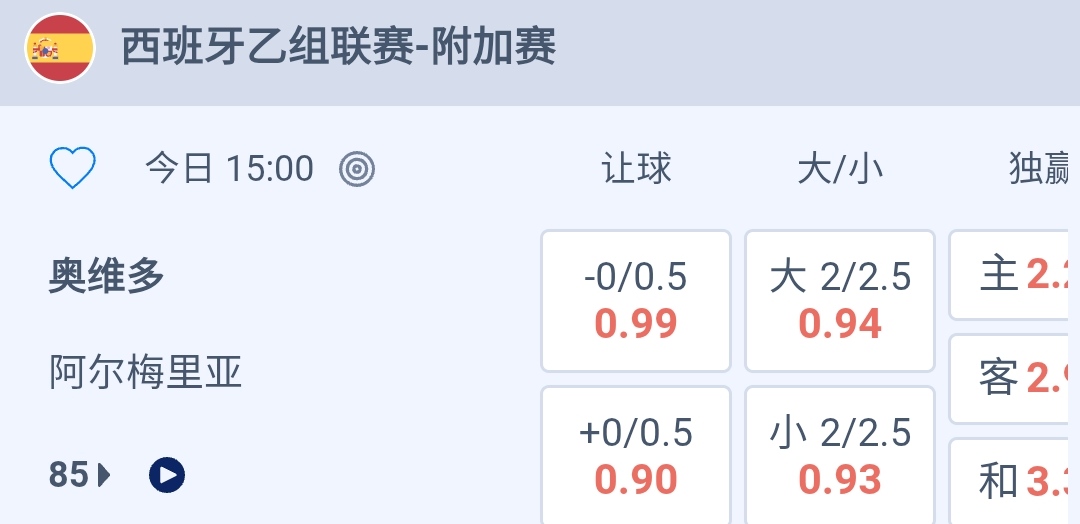Screen dimensions: 1080x524
Task: Open the 奥维多 team name
Action: click(x=107, y=276)
